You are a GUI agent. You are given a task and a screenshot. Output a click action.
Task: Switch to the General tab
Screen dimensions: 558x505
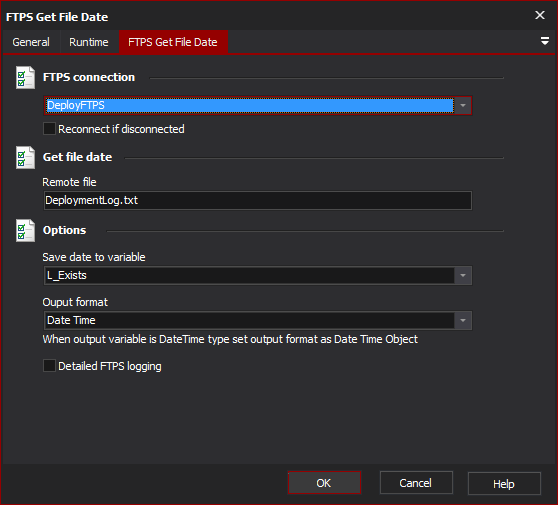click(31, 42)
